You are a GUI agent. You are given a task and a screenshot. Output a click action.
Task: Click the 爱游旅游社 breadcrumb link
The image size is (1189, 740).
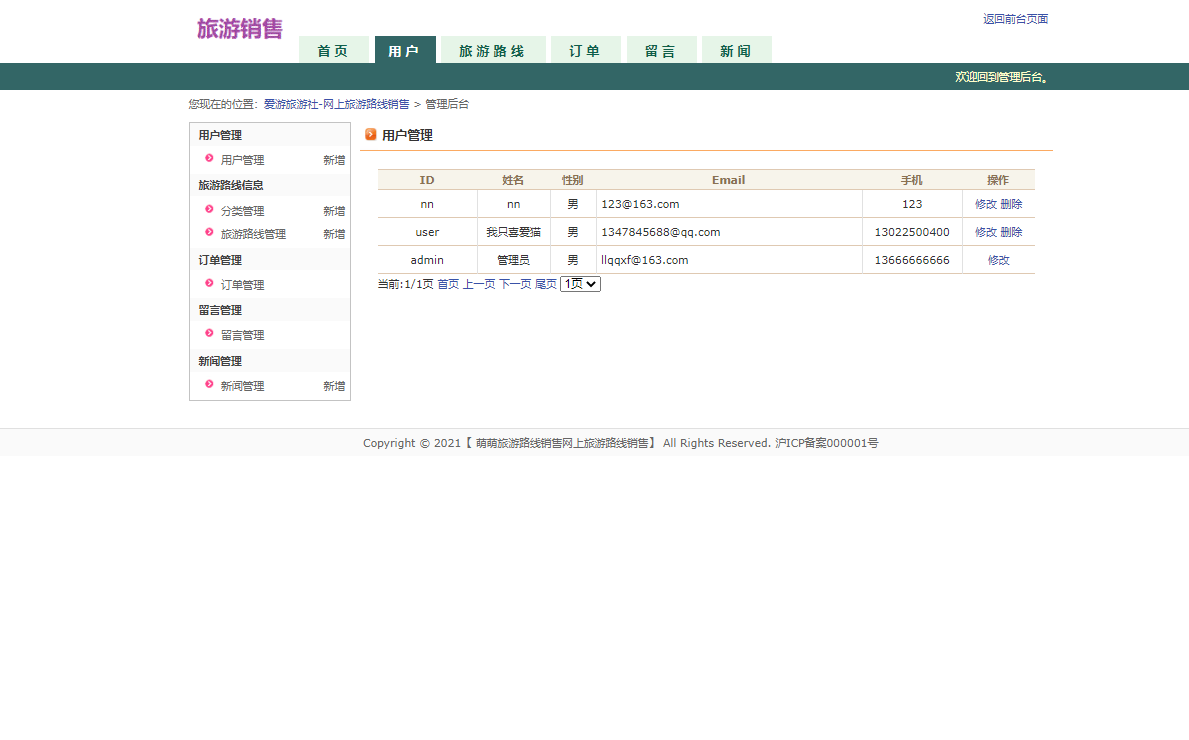click(336, 104)
